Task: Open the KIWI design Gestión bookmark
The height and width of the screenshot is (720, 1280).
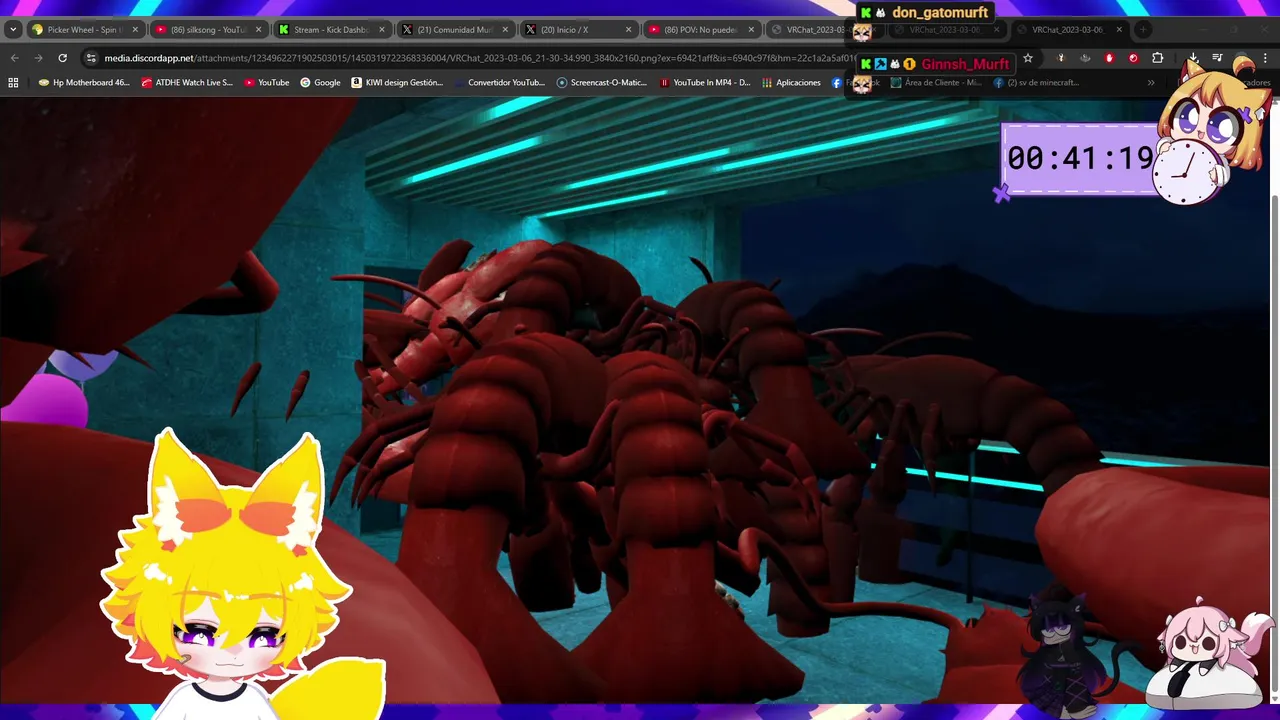Action: [397, 82]
